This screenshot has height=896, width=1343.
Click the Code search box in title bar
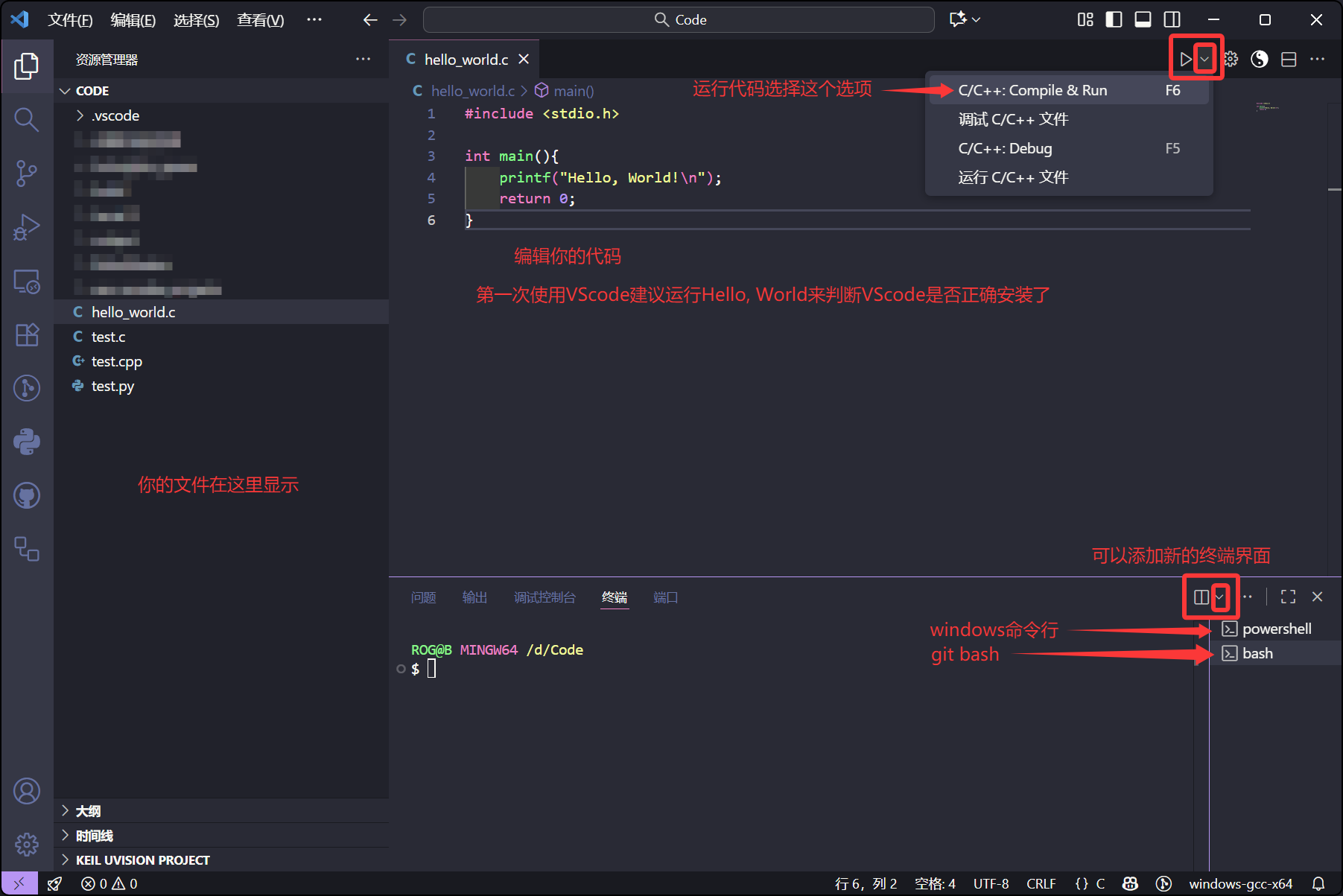[679, 19]
